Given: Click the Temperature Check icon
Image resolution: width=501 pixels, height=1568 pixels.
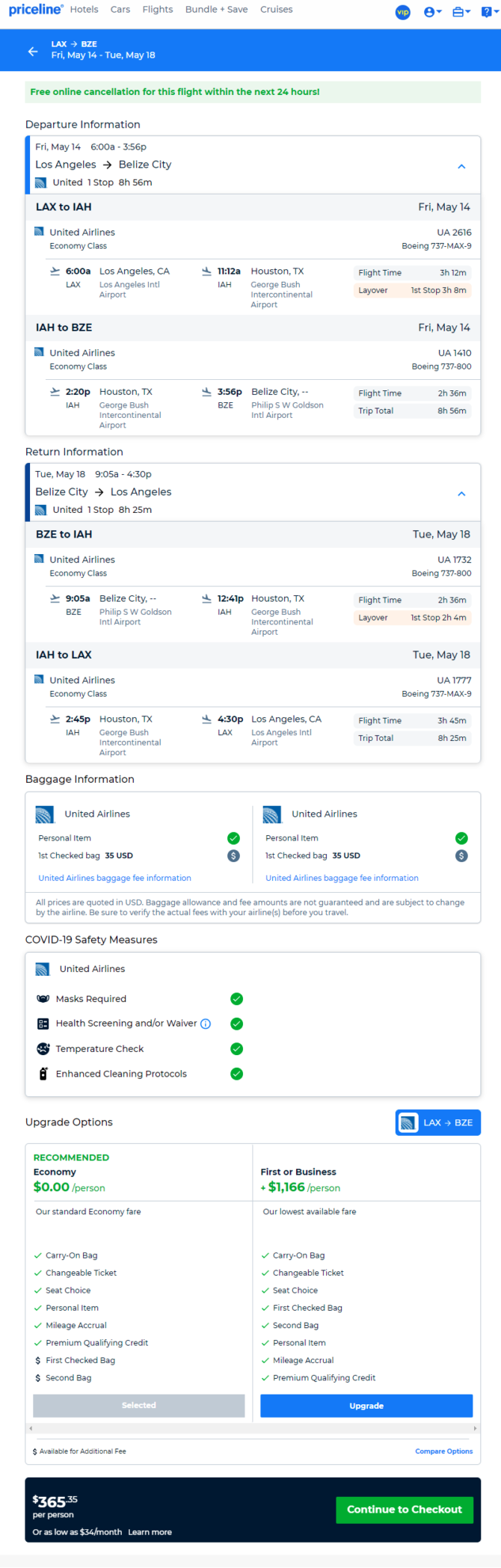Looking at the screenshot, I should [x=43, y=1049].
